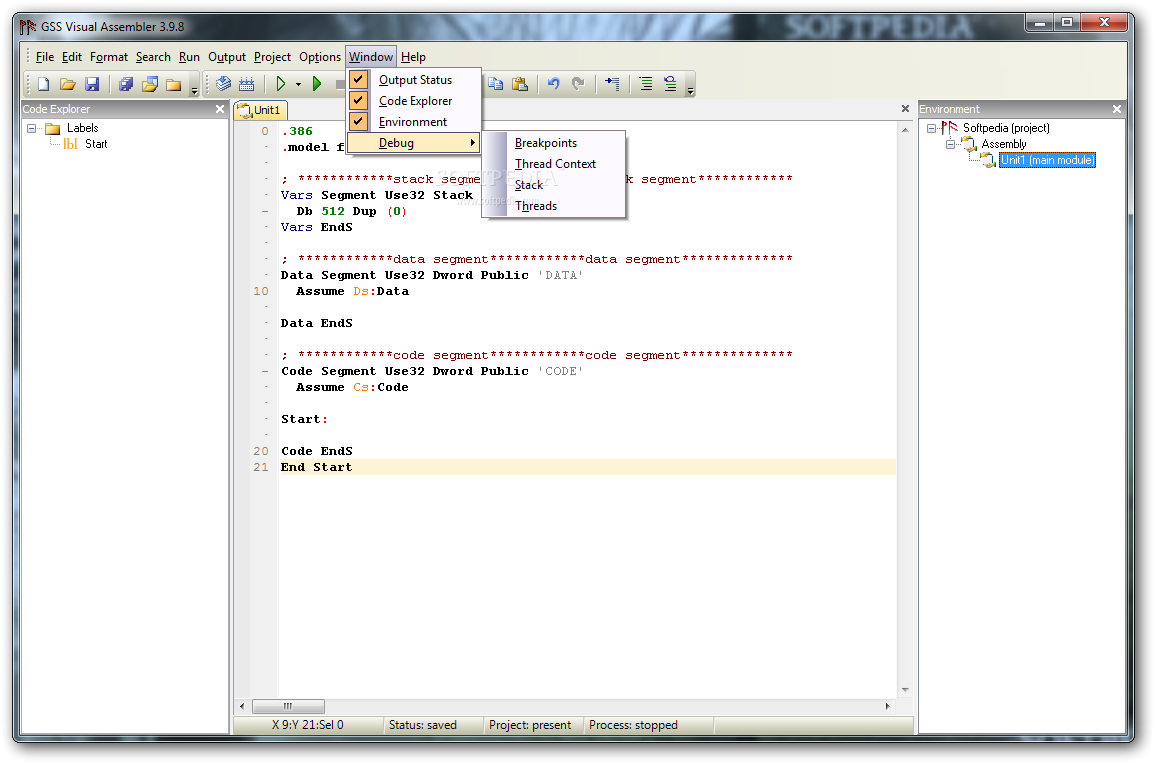Click editor vertical scrollbar down arrow
Screen dimensions: 1155x763
[x=905, y=690]
